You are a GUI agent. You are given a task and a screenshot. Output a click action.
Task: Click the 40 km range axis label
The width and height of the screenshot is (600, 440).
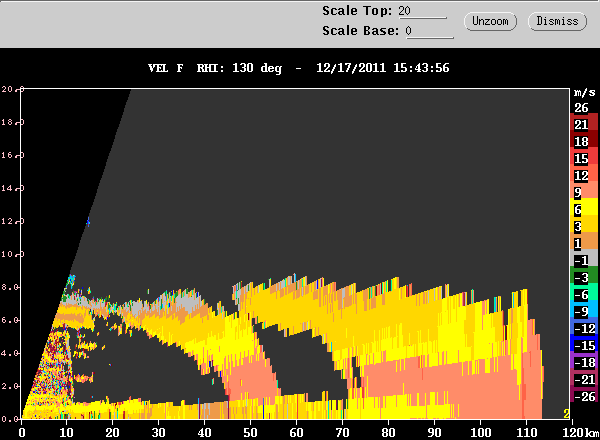pyautogui.click(x=204, y=432)
